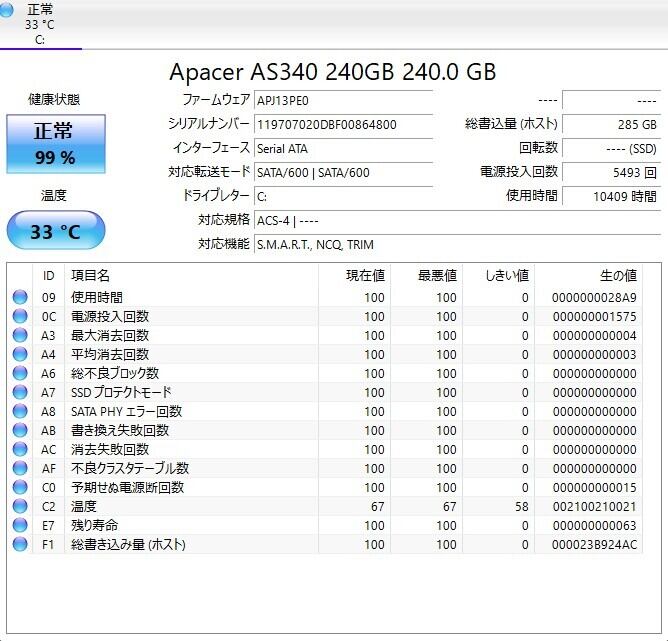Select the SSD プロテクトモード attribute name
This screenshot has width=668, height=641.
121,392
